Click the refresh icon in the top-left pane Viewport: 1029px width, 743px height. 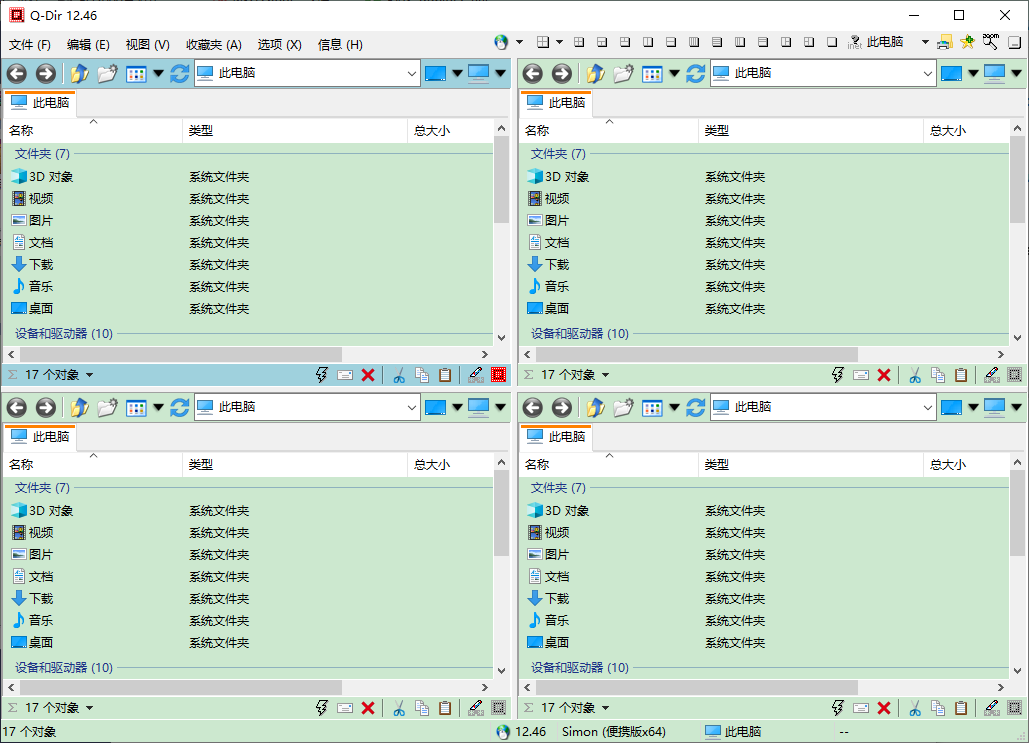180,73
